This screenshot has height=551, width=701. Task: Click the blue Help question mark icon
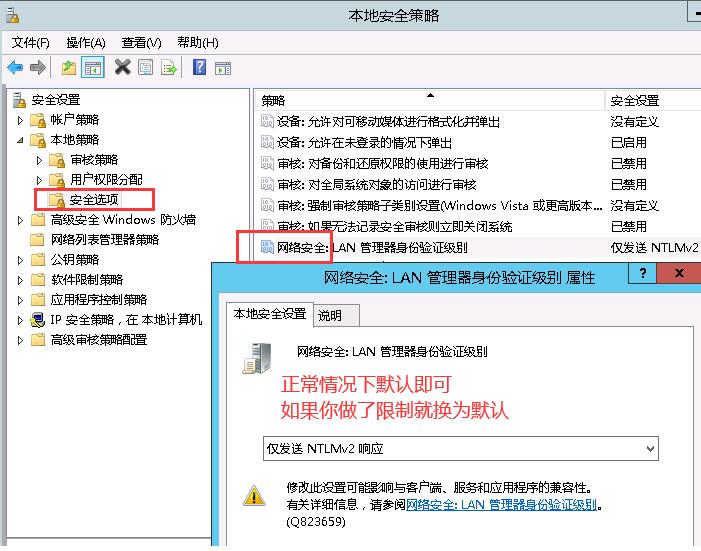pyautogui.click(x=199, y=68)
